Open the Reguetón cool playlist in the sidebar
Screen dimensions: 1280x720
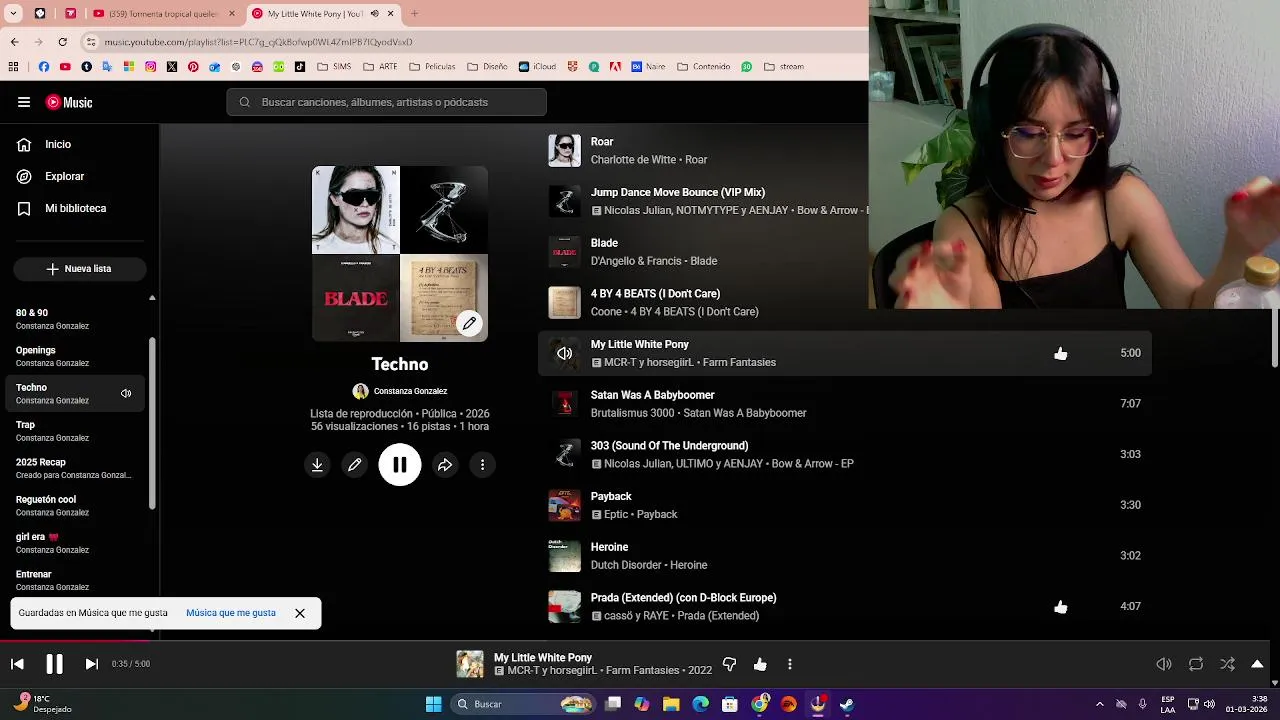75,505
